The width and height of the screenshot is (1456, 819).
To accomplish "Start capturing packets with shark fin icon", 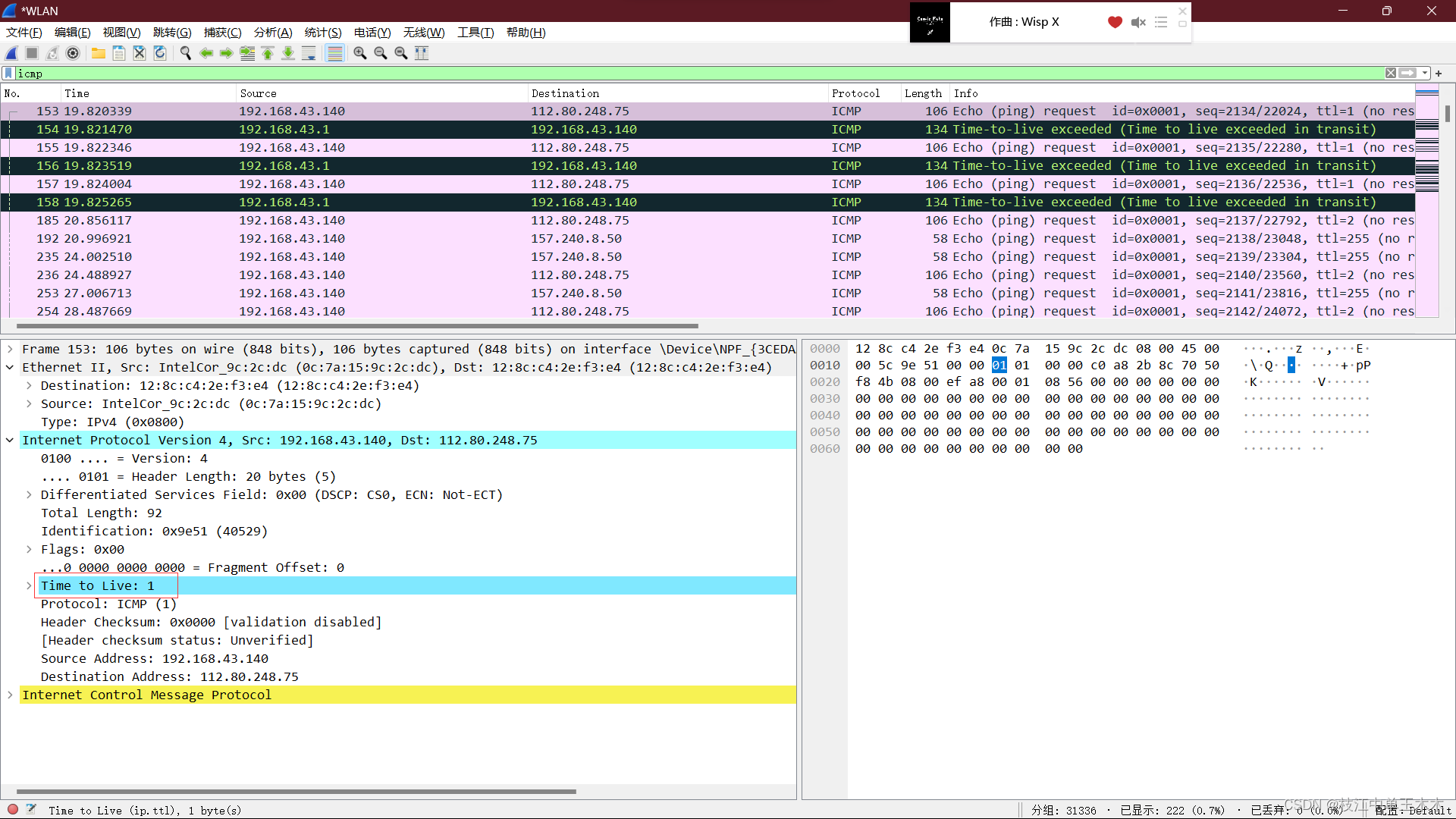I will [x=11, y=53].
